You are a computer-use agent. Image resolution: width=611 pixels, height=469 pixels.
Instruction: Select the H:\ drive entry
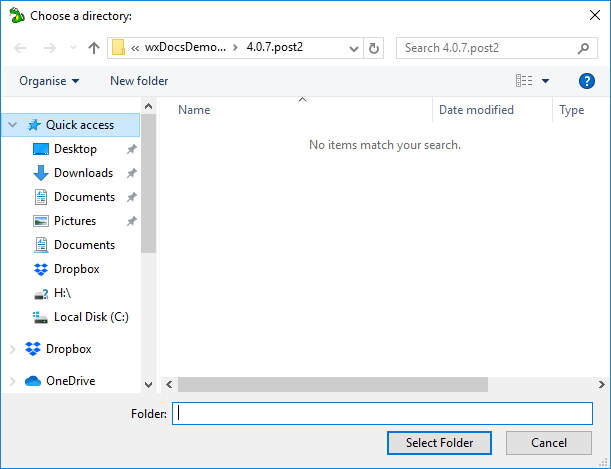click(62, 293)
